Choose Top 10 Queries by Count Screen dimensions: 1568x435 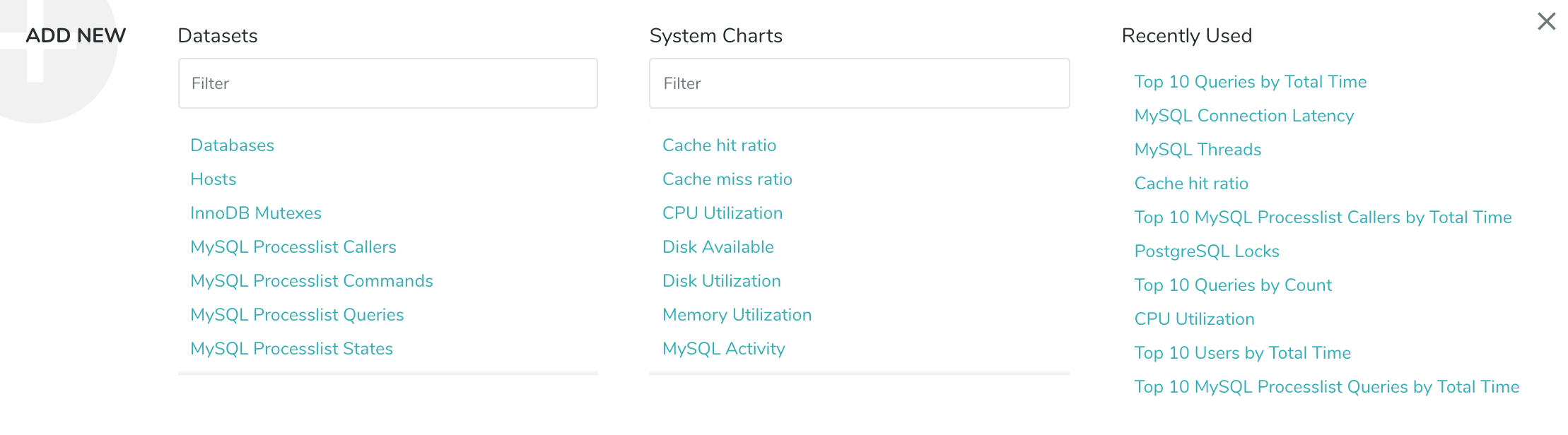coord(1233,285)
